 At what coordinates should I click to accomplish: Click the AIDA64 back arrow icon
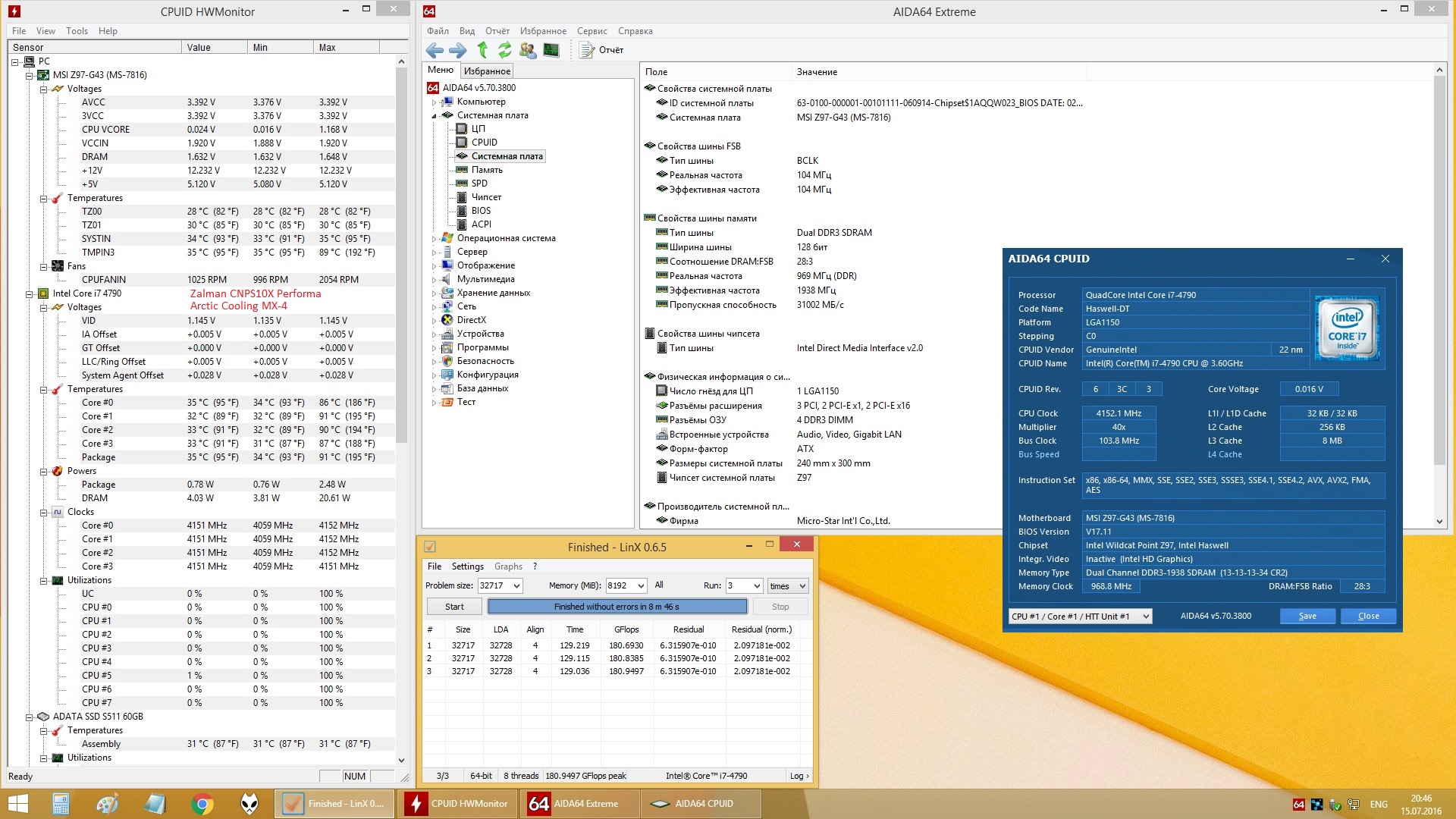pyautogui.click(x=435, y=50)
